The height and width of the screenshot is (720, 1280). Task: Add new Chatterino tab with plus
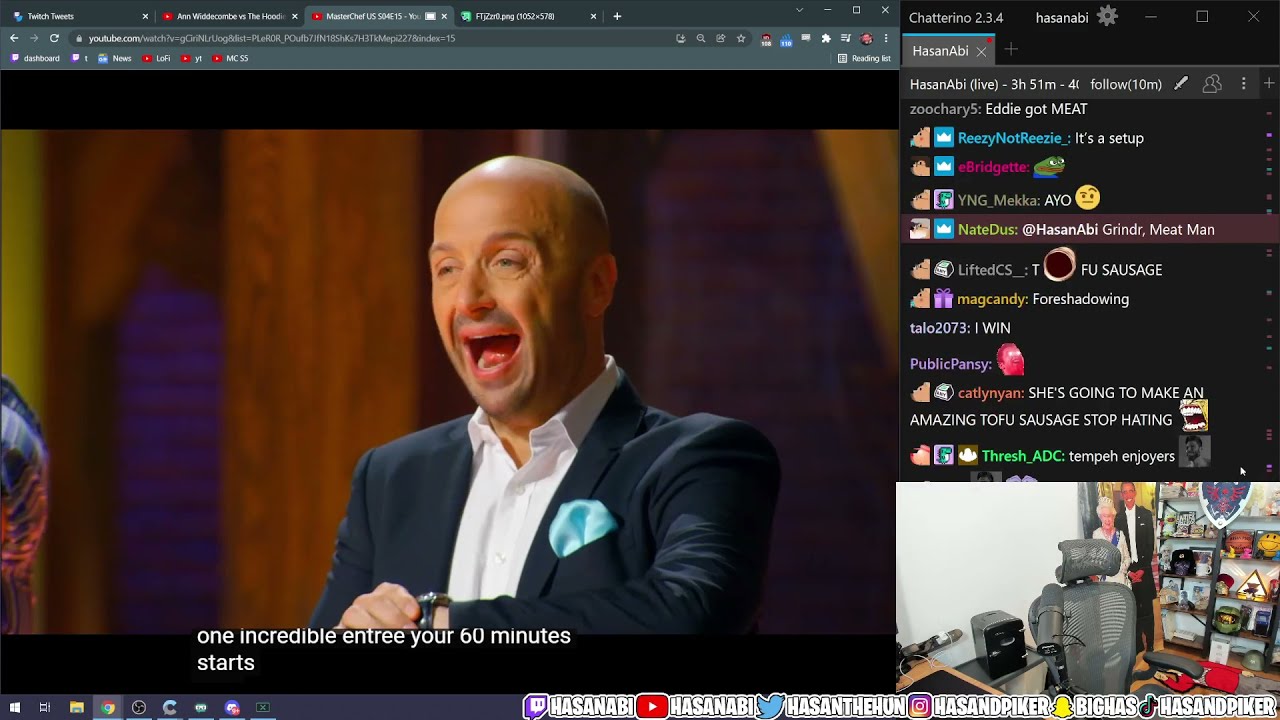click(x=1011, y=50)
